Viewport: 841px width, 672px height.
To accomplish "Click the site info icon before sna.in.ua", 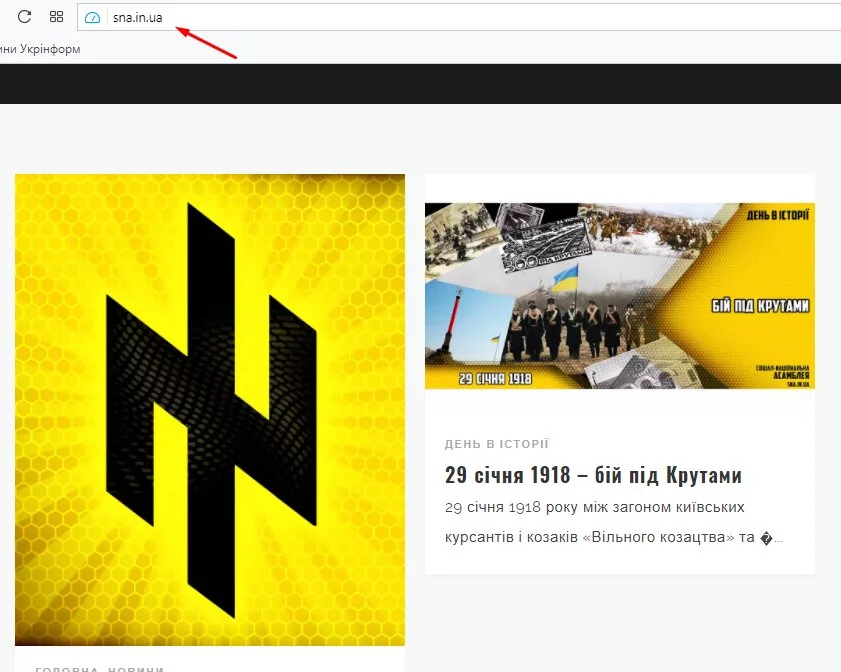I will (93, 18).
